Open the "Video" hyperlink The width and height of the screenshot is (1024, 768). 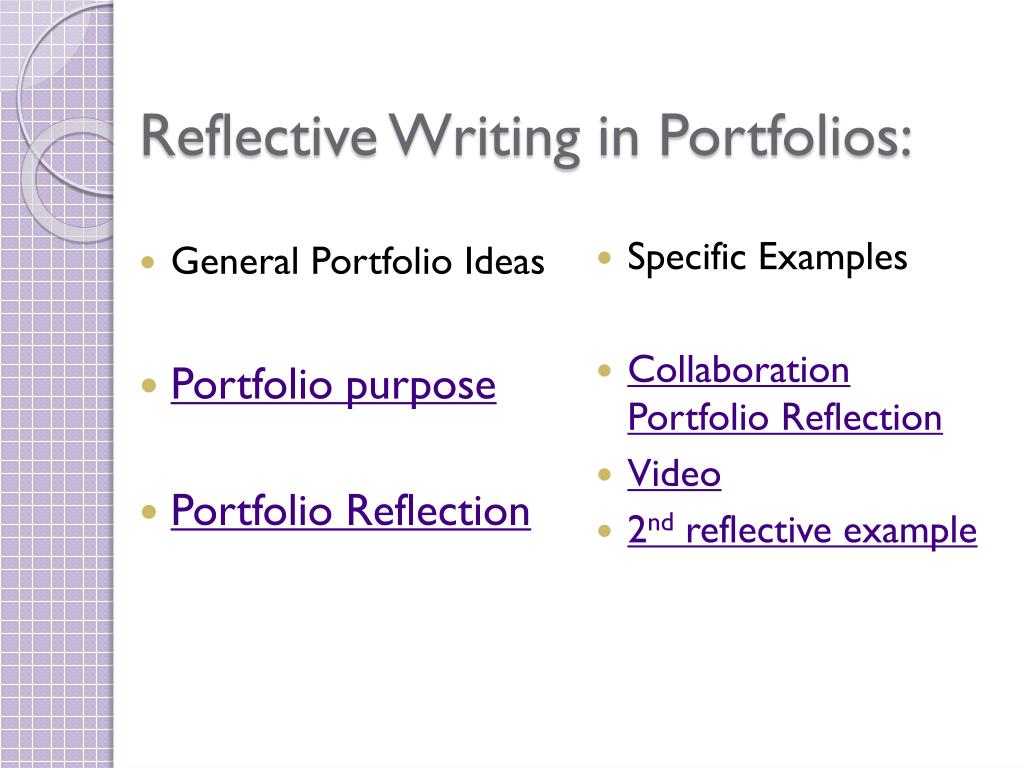(674, 473)
